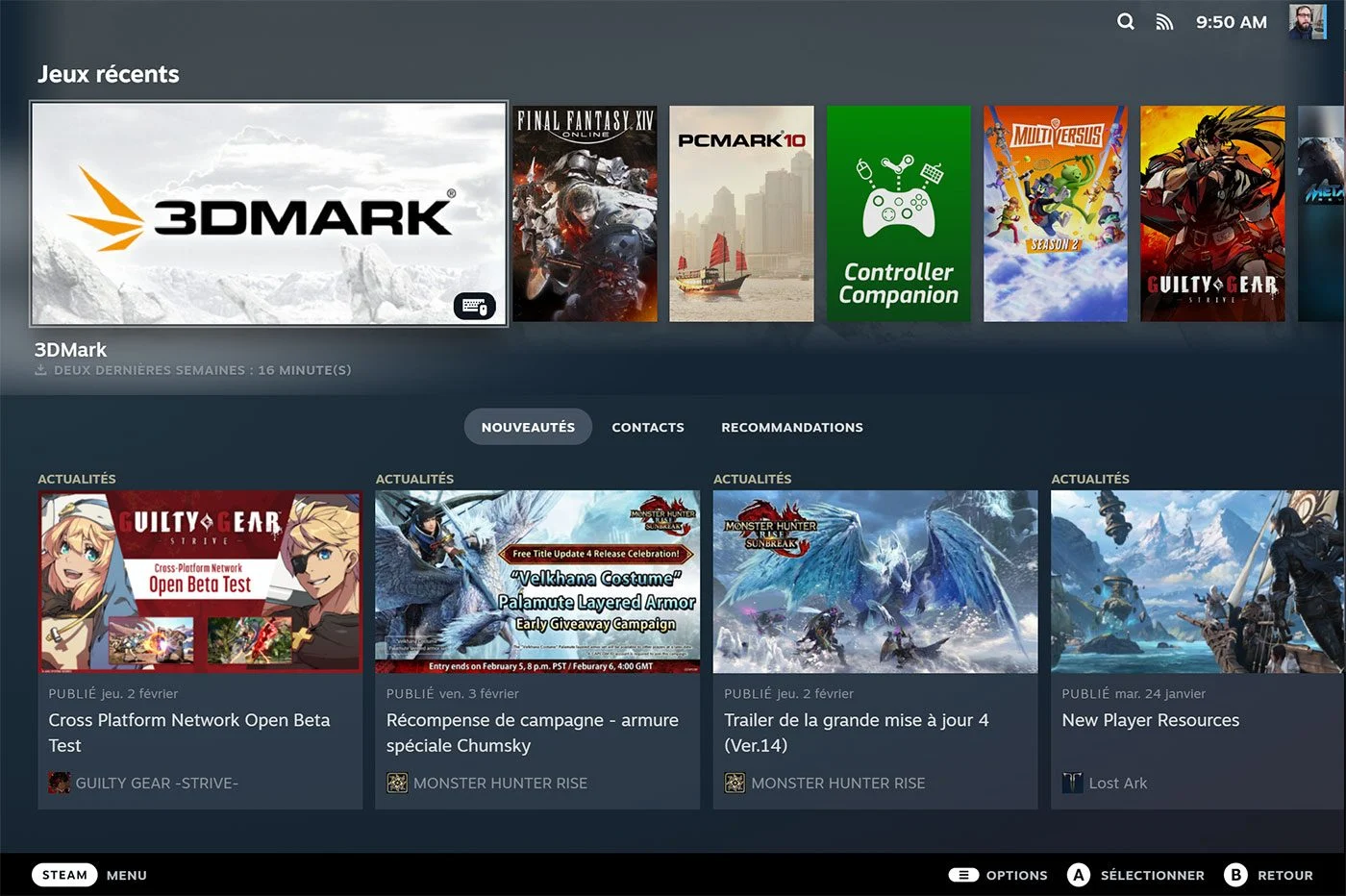Open the STEAM menu button

point(64,875)
